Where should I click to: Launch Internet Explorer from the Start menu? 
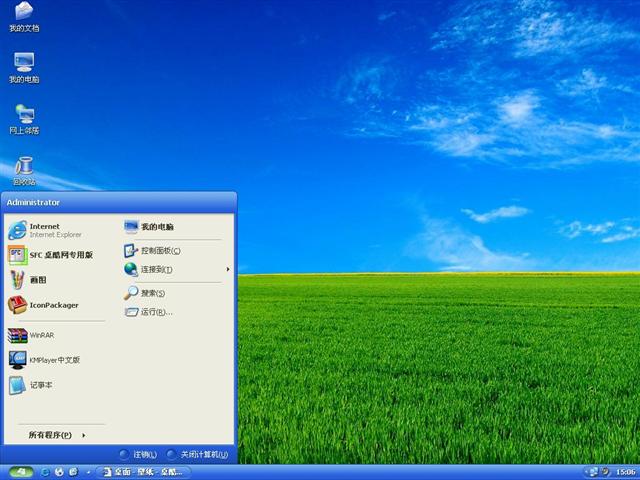point(56,230)
